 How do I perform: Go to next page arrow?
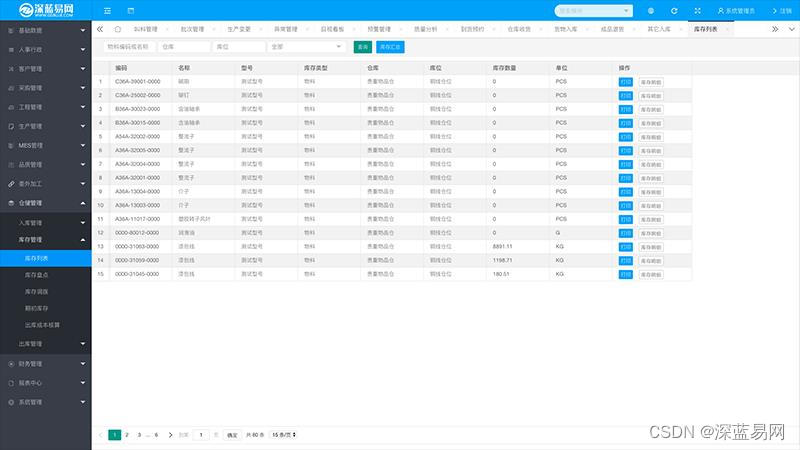[170, 435]
